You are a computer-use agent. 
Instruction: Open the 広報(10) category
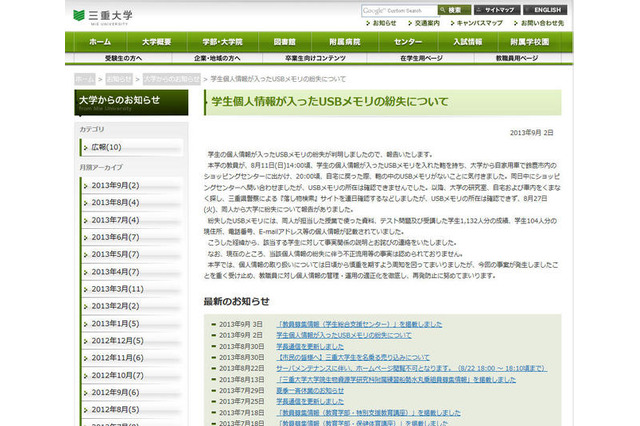coord(131,147)
